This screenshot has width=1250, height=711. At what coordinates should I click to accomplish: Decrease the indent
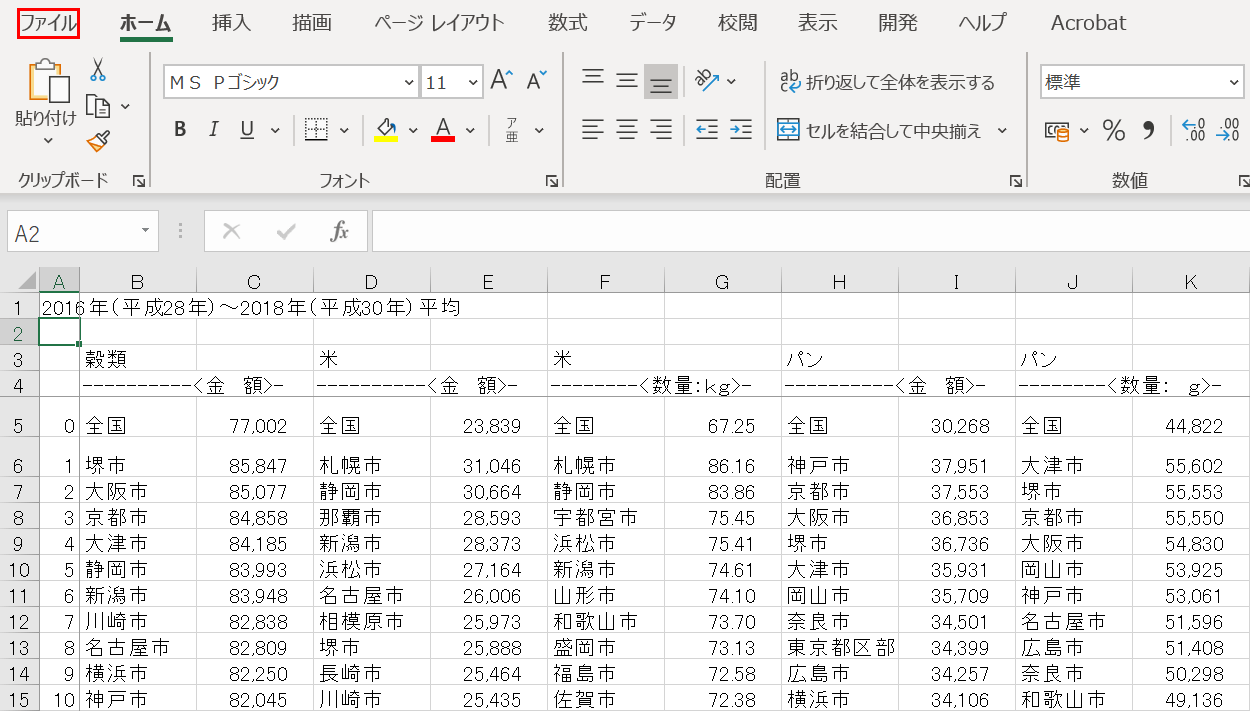707,130
